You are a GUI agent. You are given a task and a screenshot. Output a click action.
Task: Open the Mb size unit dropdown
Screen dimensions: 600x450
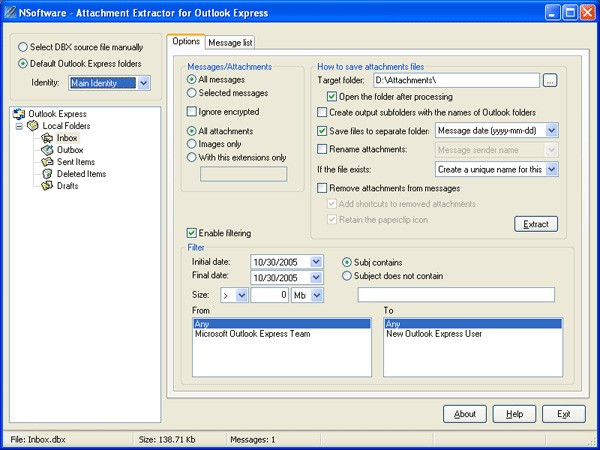click(x=317, y=295)
